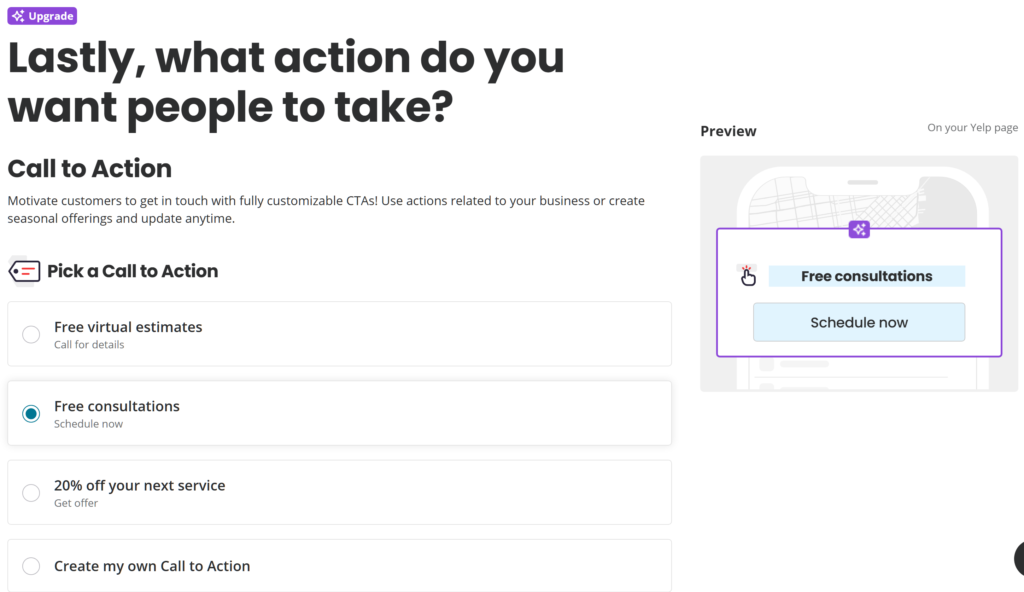The height and width of the screenshot is (592, 1024).
Task: Open the dark circular widget at right edge
Action: (x=1019, y=559)
